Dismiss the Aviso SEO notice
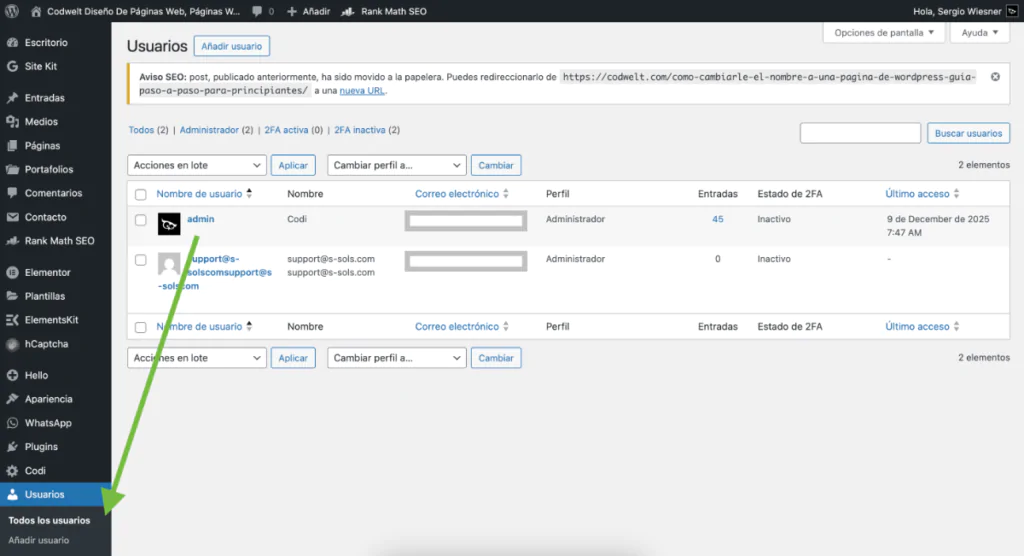 995,76
